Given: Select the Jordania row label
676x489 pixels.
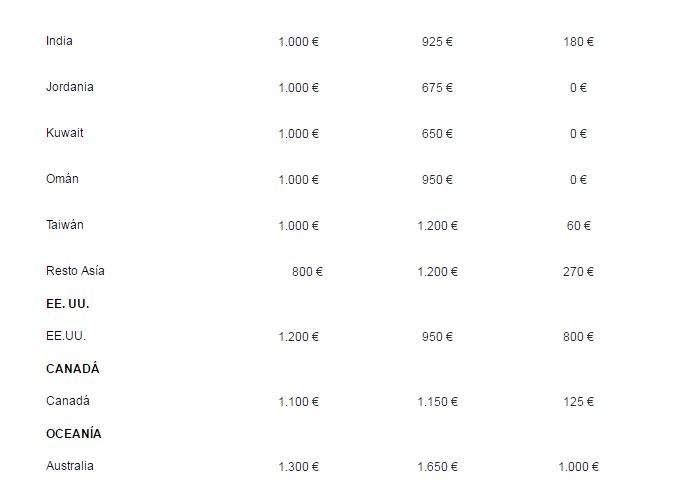Looking at the screenshot, I should 70,87.
